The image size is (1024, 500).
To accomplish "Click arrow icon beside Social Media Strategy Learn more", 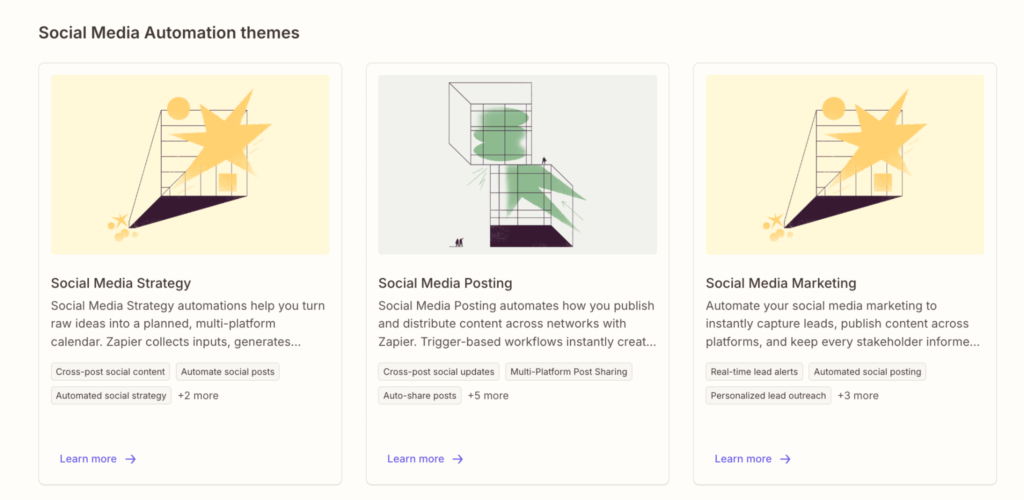I will pyautogui.click(x=130, y=459).
